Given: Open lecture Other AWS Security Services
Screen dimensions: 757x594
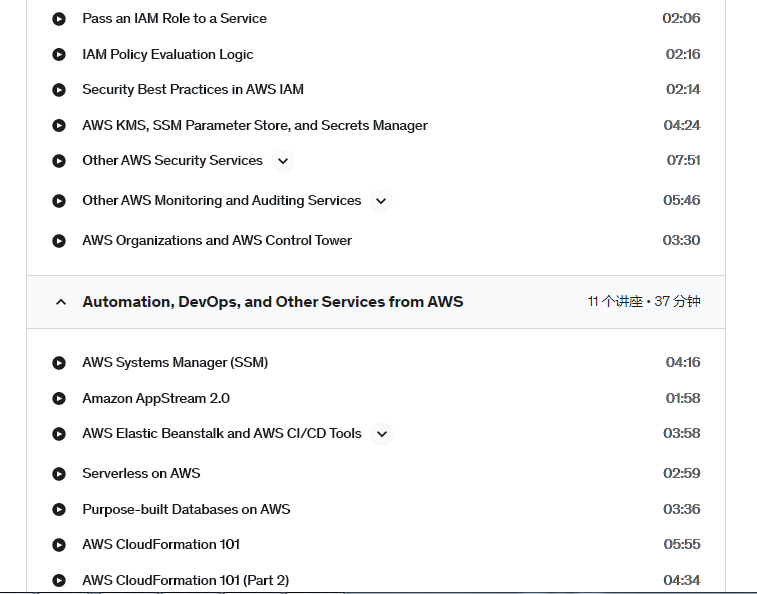Looking at the screenshot, I should pos(172,160).
